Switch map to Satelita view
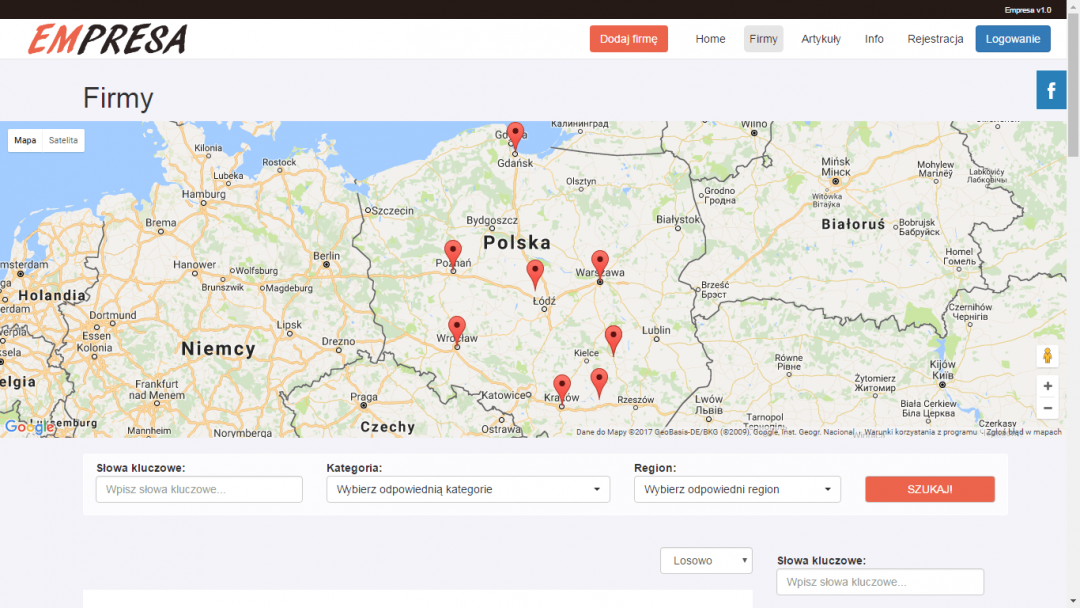 [63, 141]
